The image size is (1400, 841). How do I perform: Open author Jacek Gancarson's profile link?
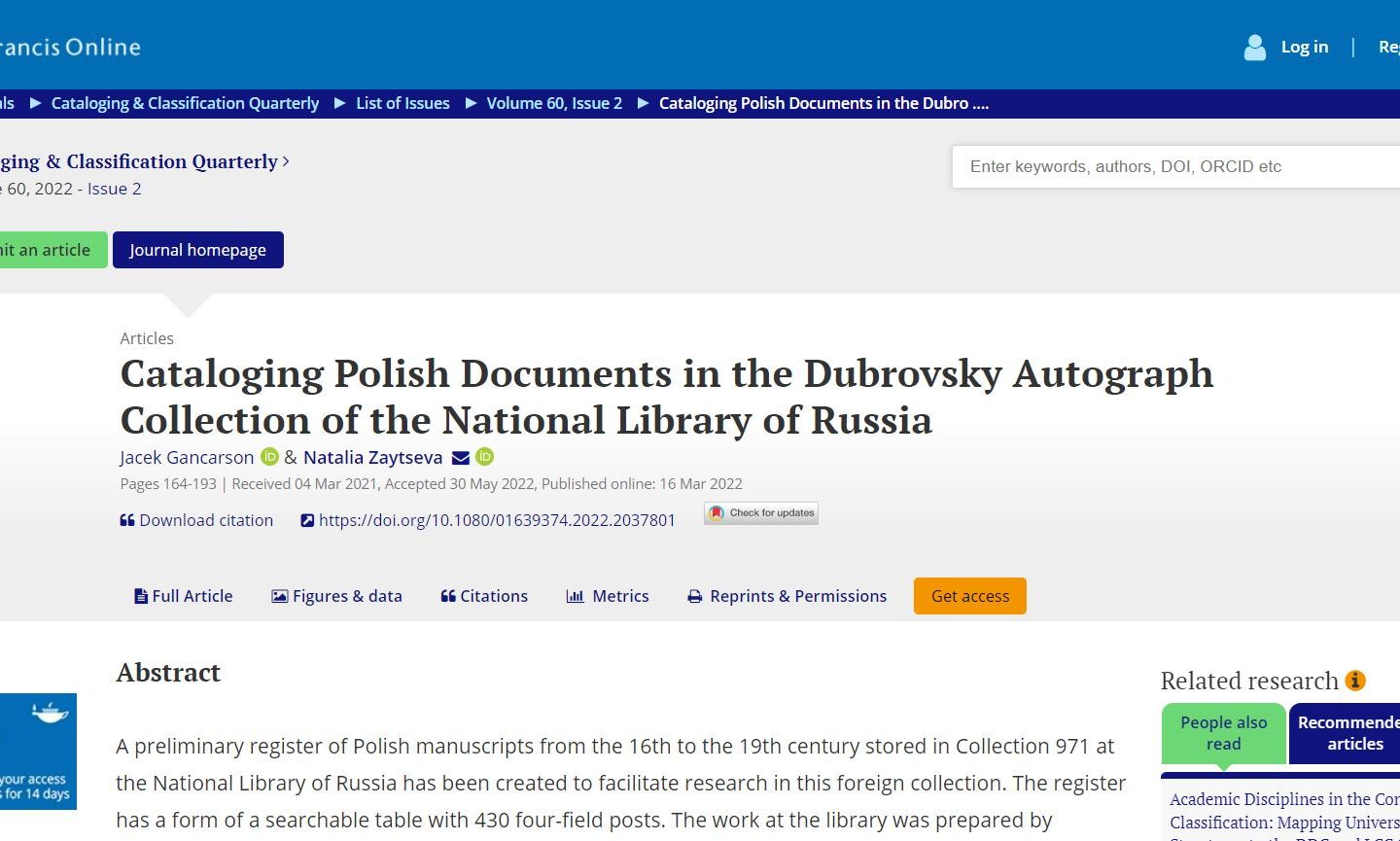point(187,457)
